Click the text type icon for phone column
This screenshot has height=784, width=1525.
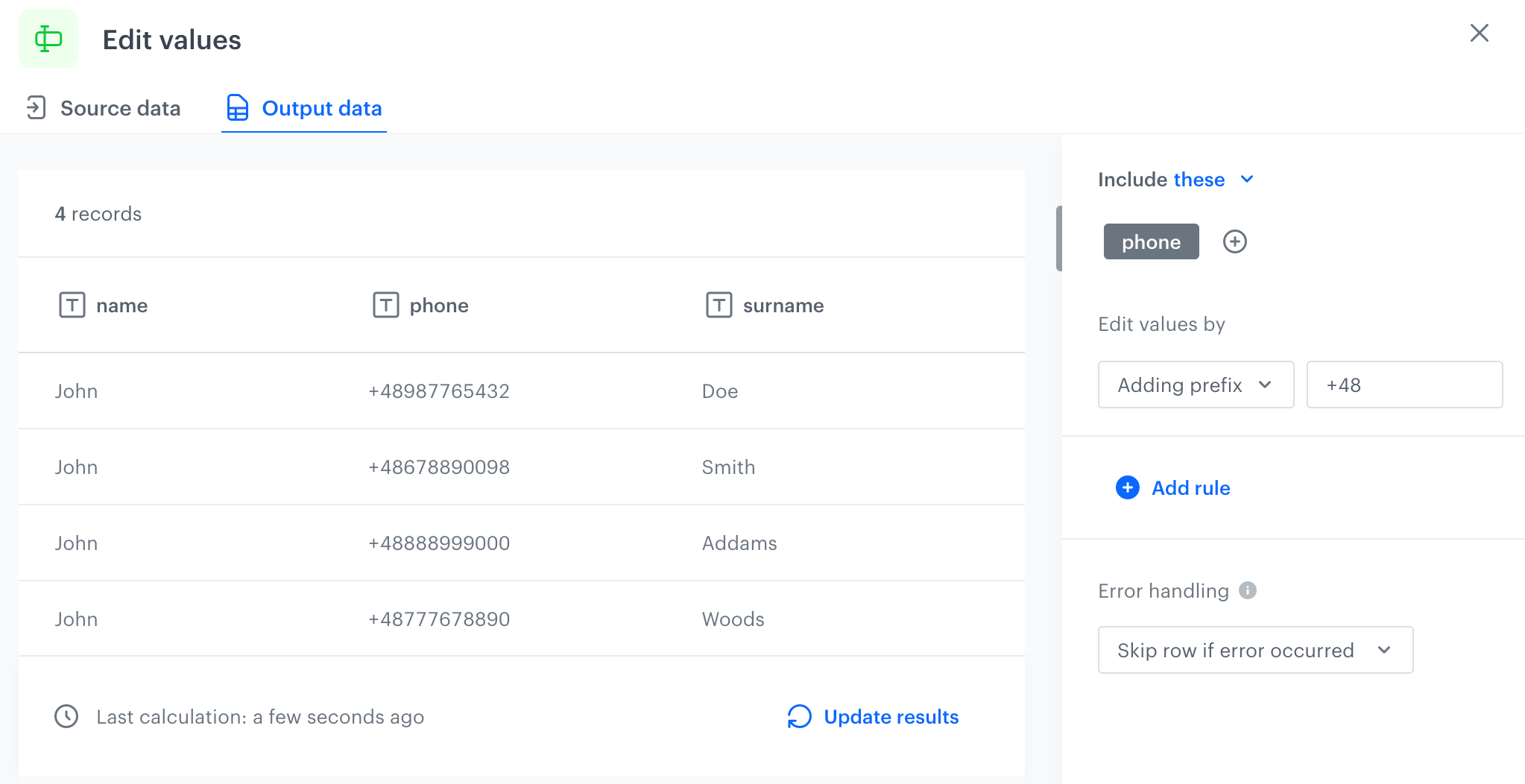point(385,305)
